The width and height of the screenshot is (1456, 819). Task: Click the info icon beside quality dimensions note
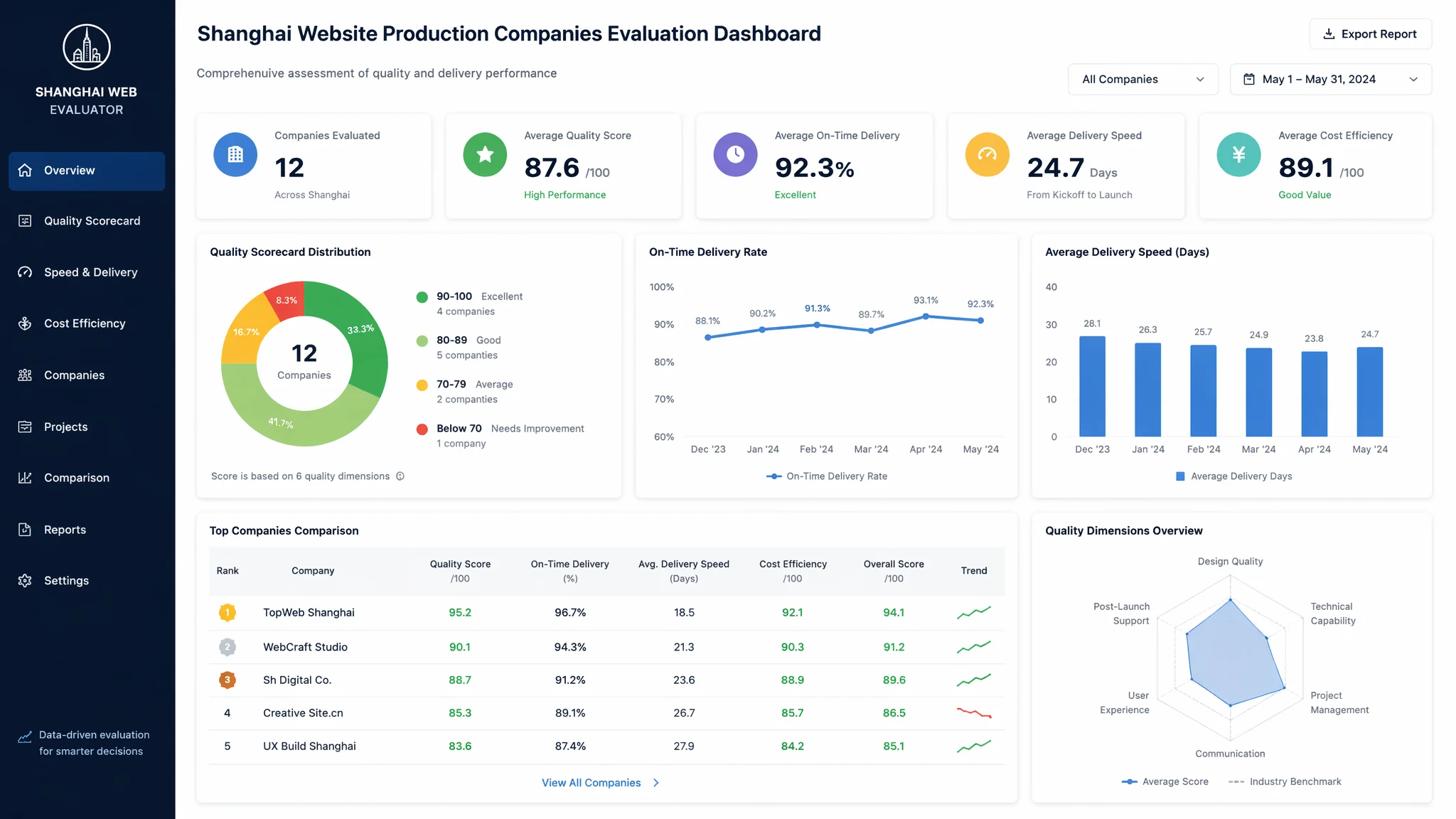[400, 476]
